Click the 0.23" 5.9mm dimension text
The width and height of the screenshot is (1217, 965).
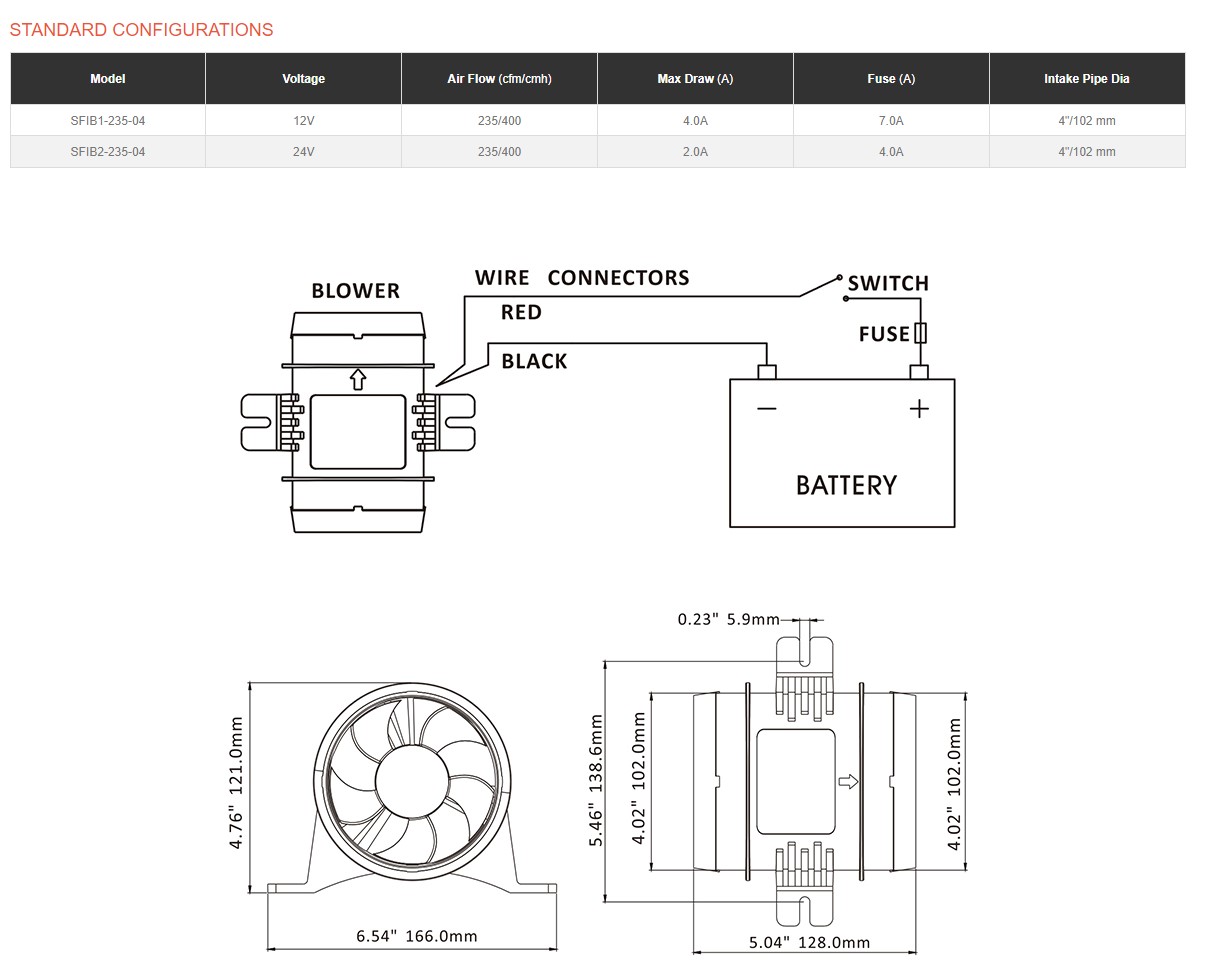(x=728, y=619)
